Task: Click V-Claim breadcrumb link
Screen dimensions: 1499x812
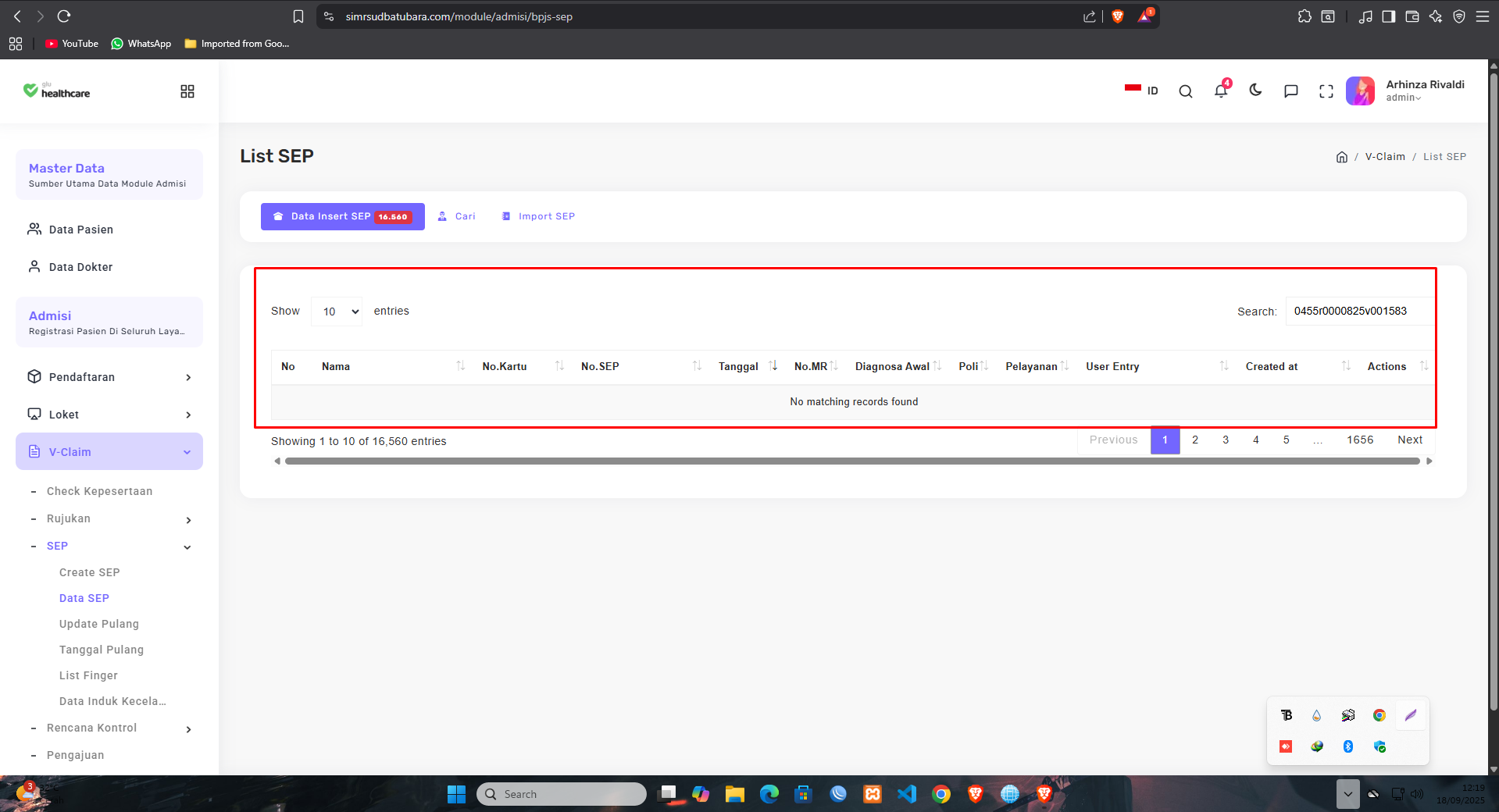Action: [x=1385, y=157]
